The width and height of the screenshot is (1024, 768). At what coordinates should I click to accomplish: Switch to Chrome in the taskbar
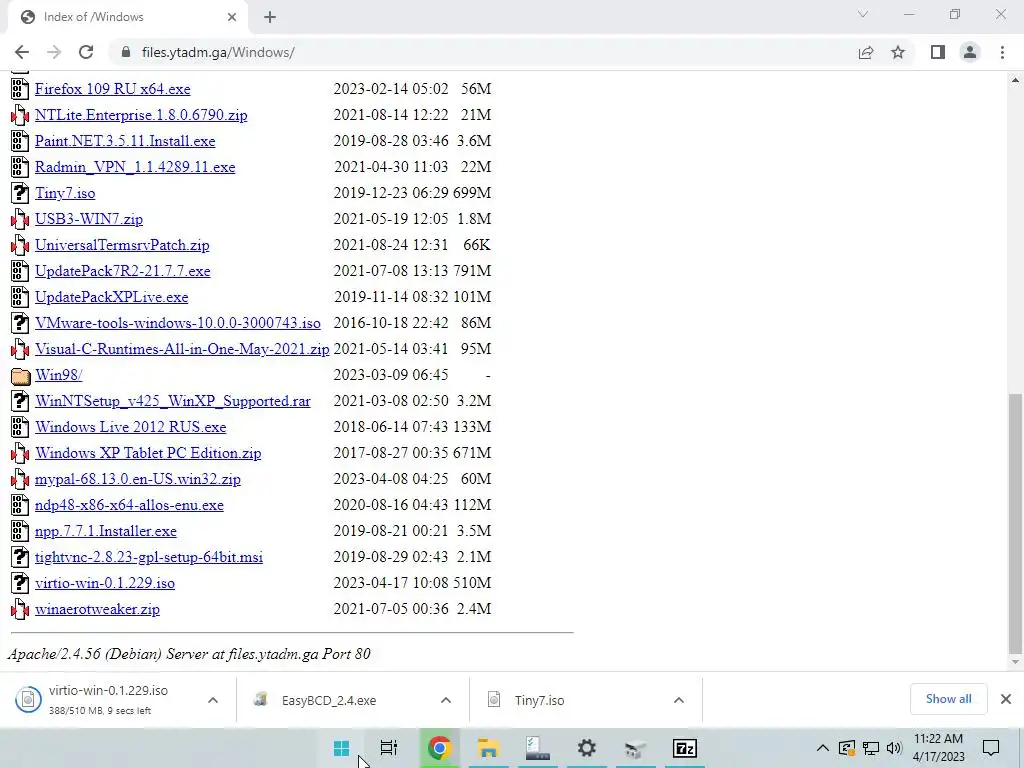point(440,748)
